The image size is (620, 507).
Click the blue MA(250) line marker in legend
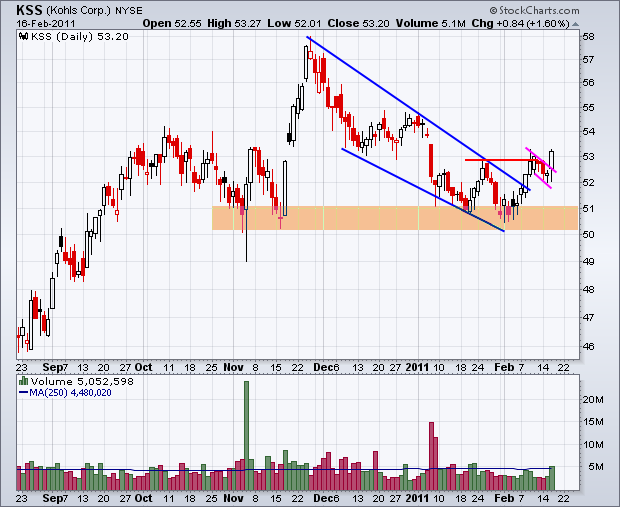point(24,393)
